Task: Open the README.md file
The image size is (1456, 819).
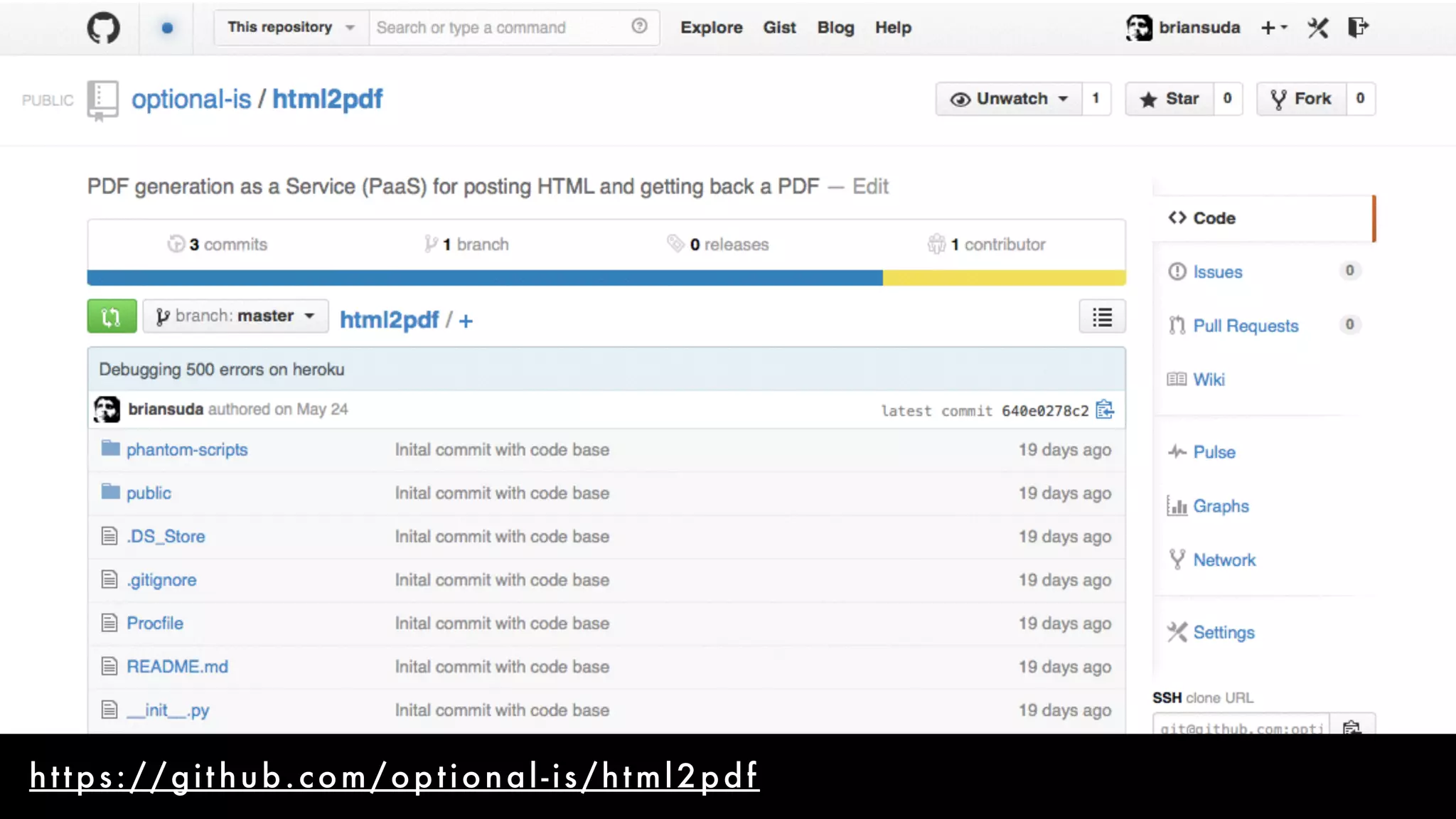Action: click(x=177, y=666)
